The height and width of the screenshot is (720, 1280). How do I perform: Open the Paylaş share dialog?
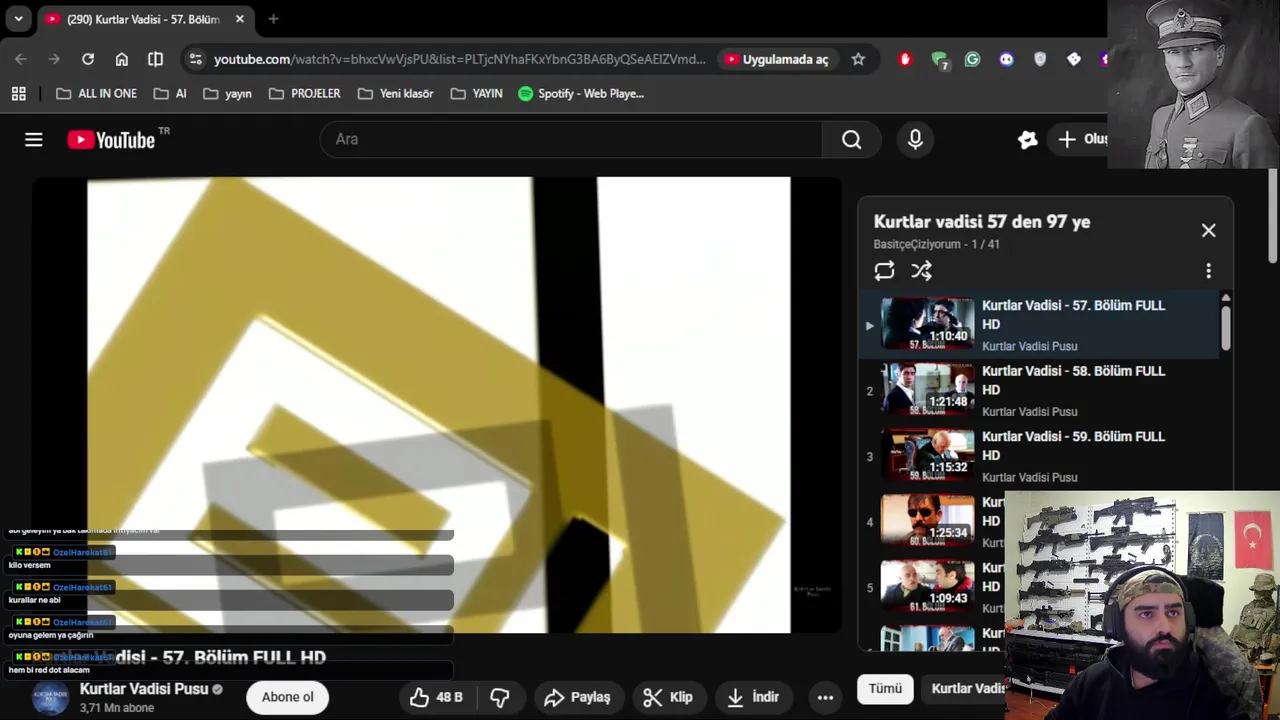point(577,697)
